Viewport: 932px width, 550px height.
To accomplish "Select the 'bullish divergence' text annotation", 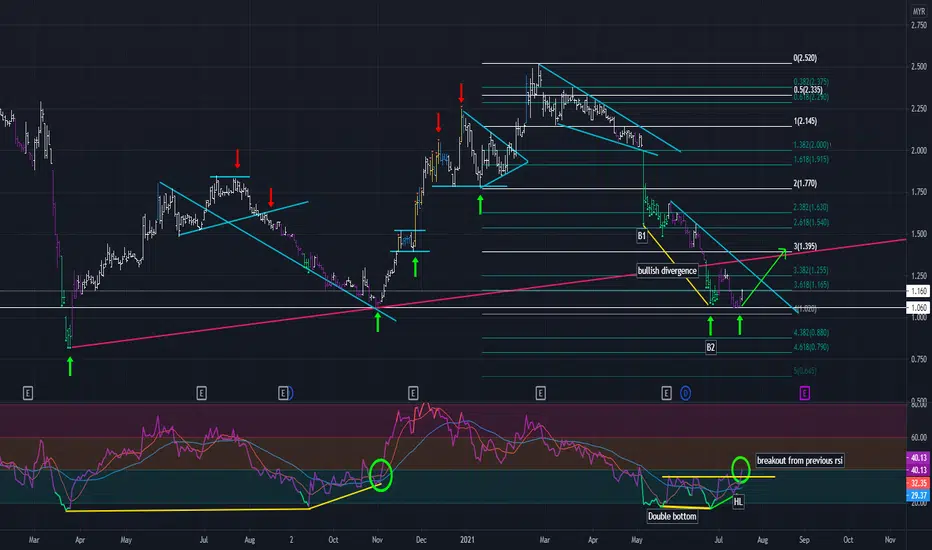I will pyautogui.click(x=667, y=271).
